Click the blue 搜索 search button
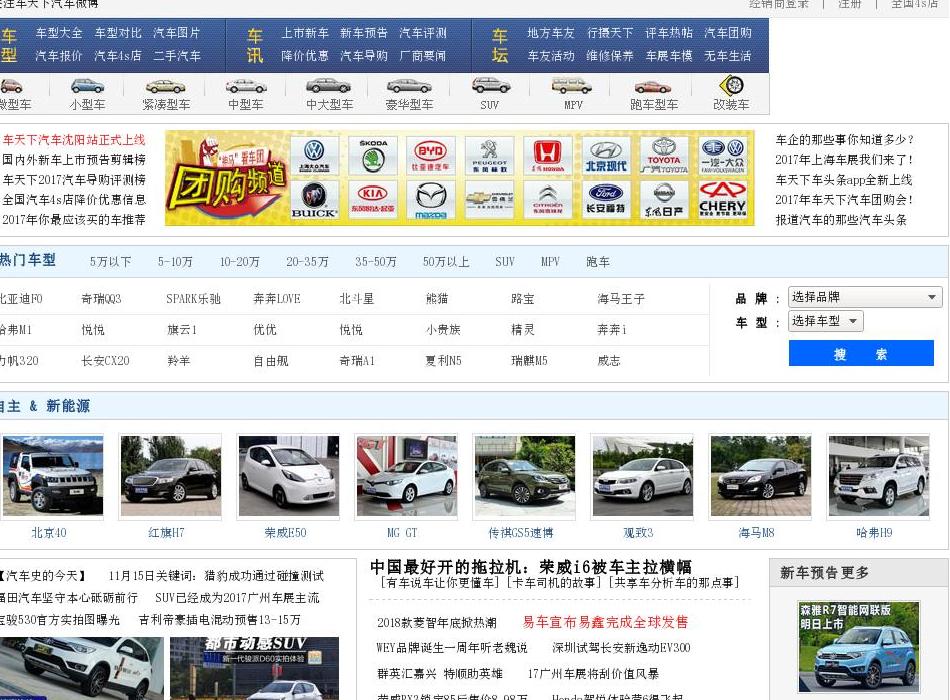 click(x=861, y=353)
